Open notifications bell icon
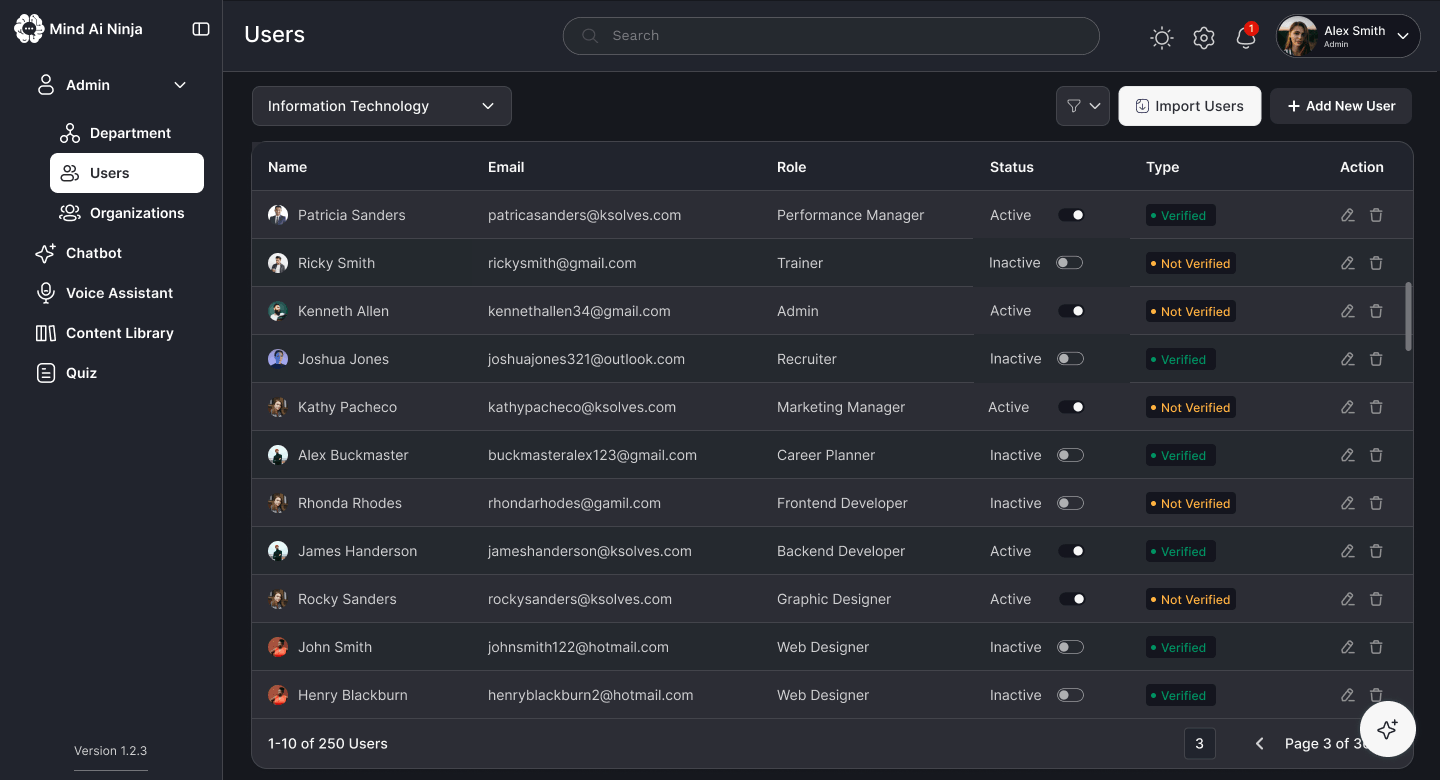1440x780 pixels. click(1246, 38)
